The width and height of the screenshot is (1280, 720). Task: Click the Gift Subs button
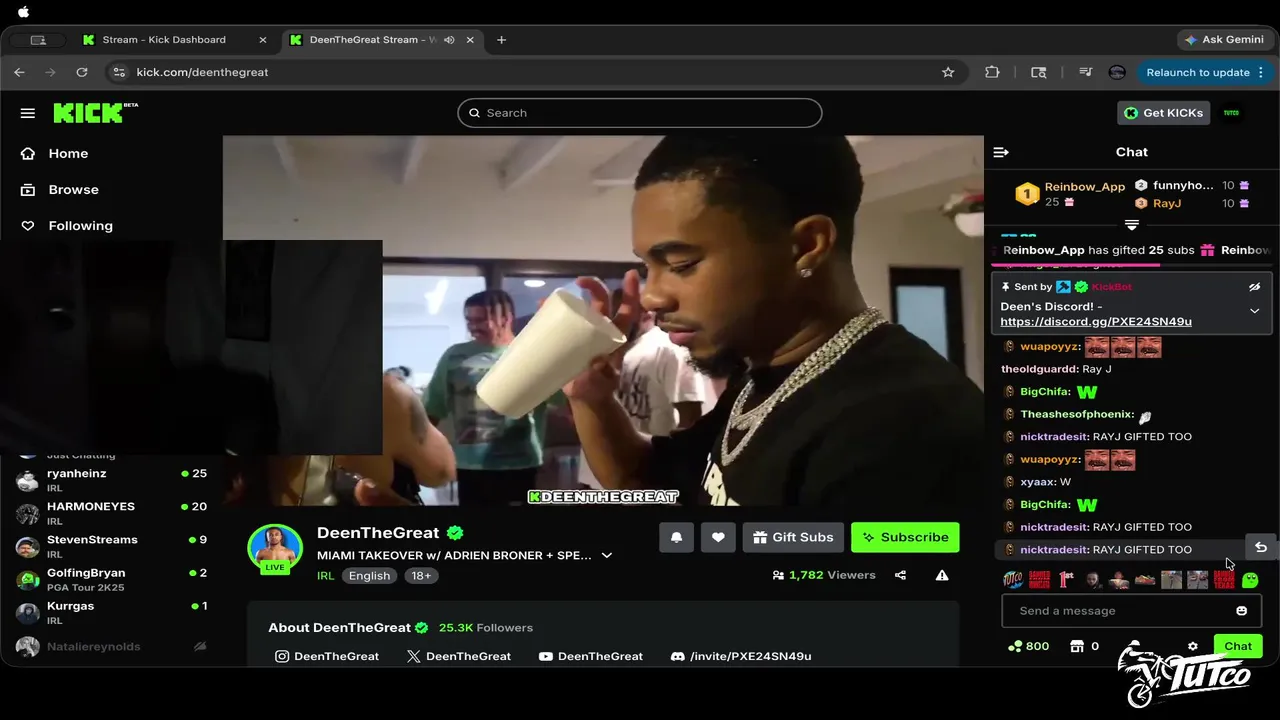click(x=793, y=537)
